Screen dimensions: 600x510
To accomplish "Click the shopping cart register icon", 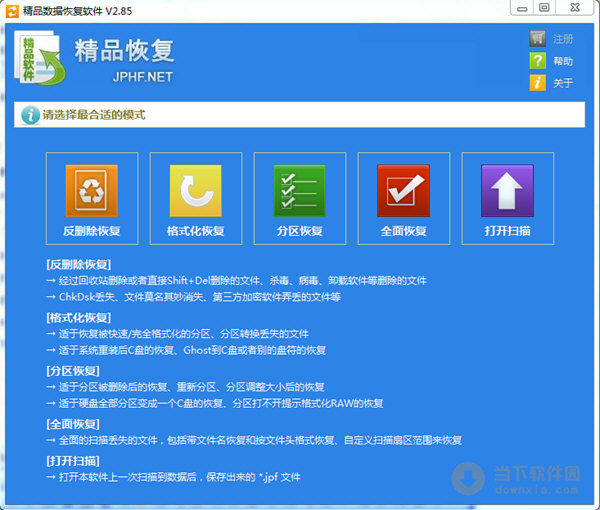I will click(538, 38).
